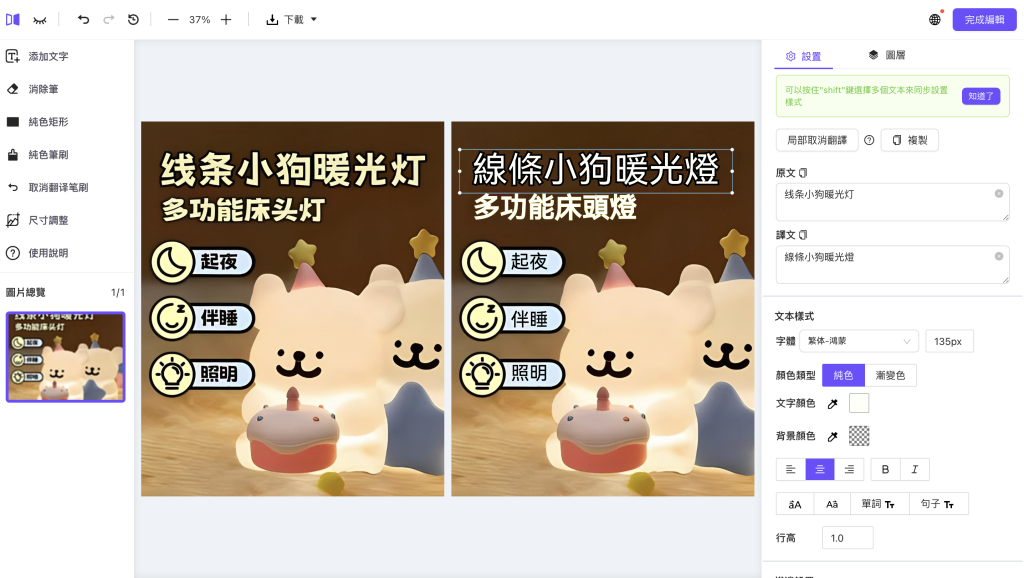Open the 文字顏色 color swatch
Screen dimensions: 1024x578
[859, 403]
